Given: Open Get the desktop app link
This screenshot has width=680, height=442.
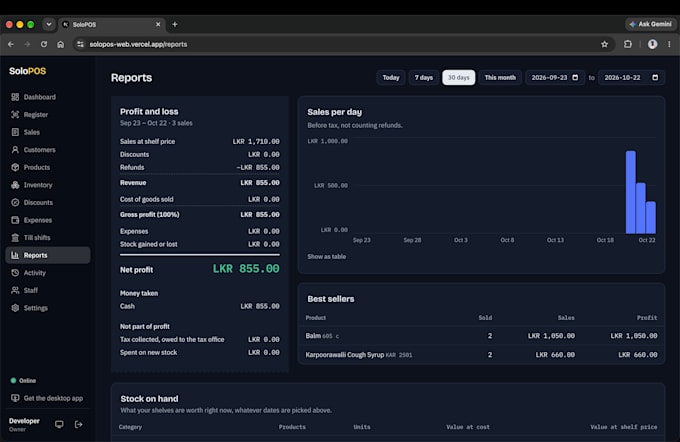Looking at the screenshot, I should coord(47,398).
